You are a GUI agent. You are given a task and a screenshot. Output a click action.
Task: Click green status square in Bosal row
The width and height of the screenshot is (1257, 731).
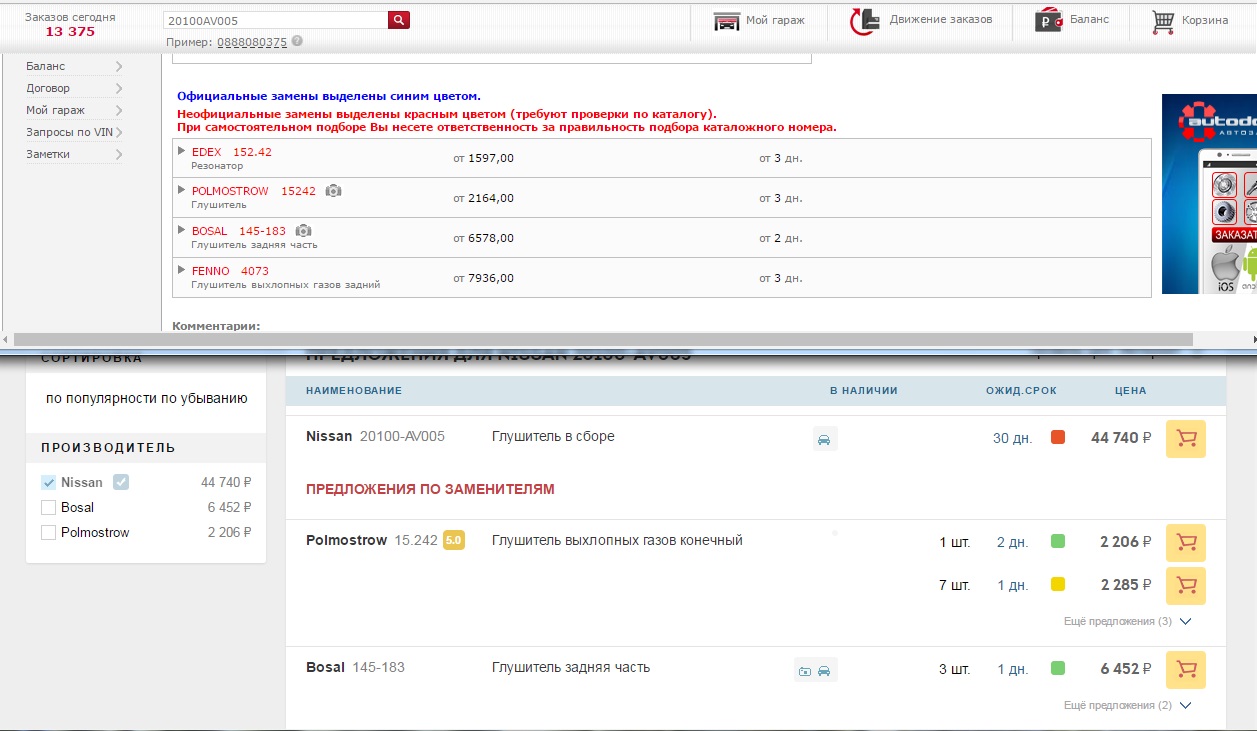(x=1058, y=668)
